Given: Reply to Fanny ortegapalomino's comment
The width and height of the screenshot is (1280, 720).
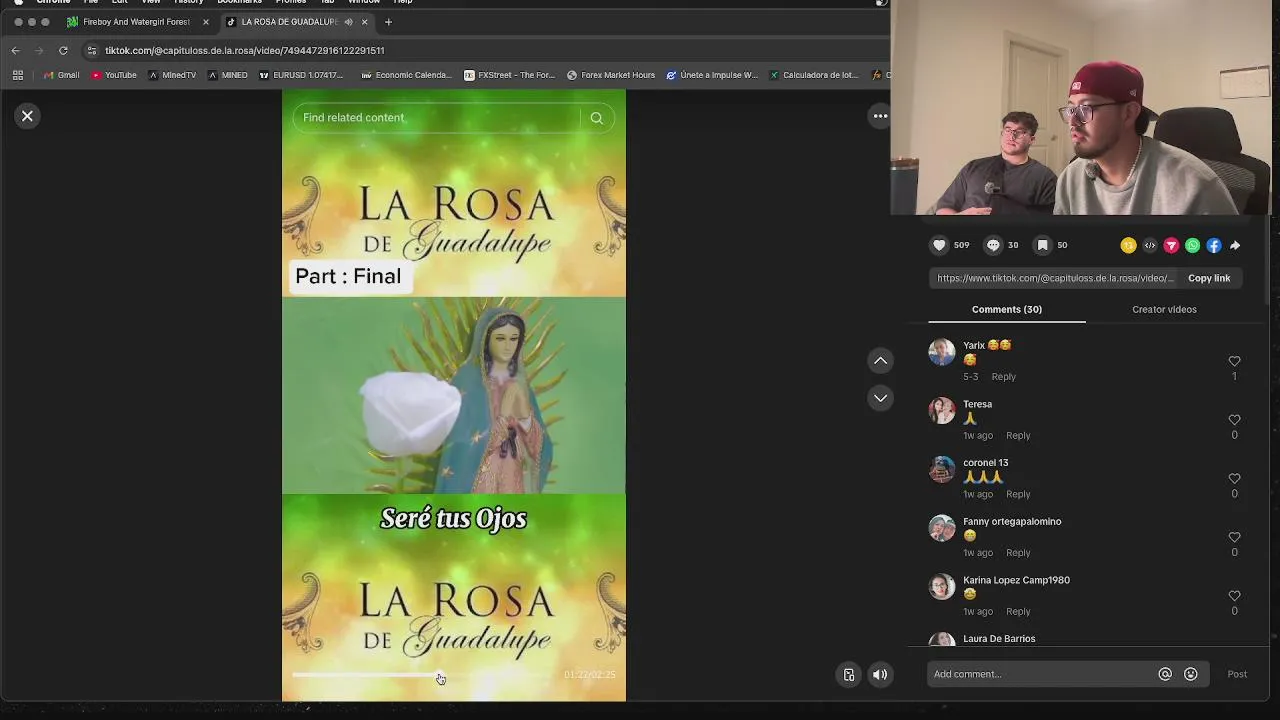Looking at the screenshot, I should pos(1018,553).
